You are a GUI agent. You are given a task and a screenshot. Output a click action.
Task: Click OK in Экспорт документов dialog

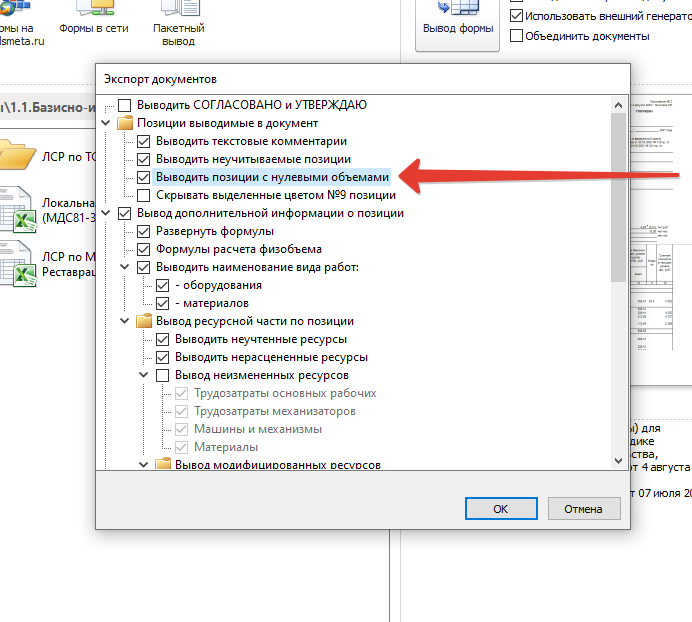[x=501, y=509]
